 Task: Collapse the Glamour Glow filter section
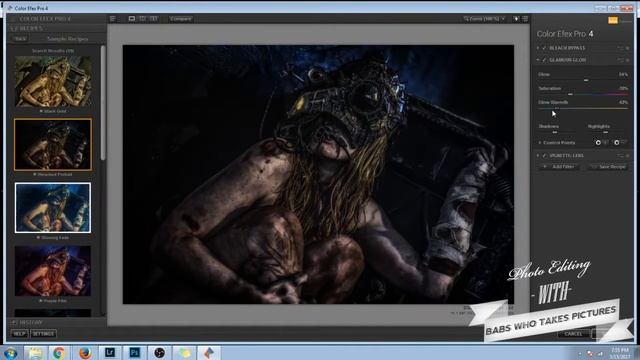pyautogui.click(x=538, y=60)
